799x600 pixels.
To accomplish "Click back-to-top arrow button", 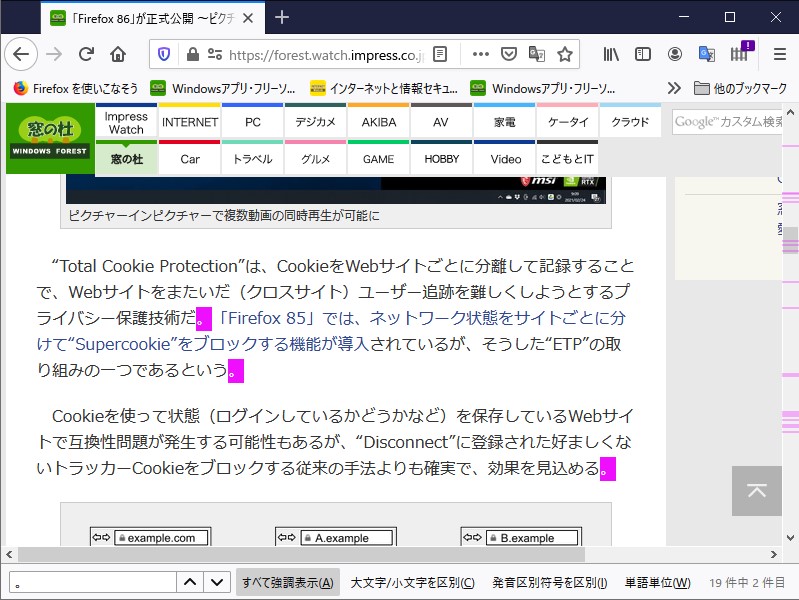I will [x=757, y=491].
